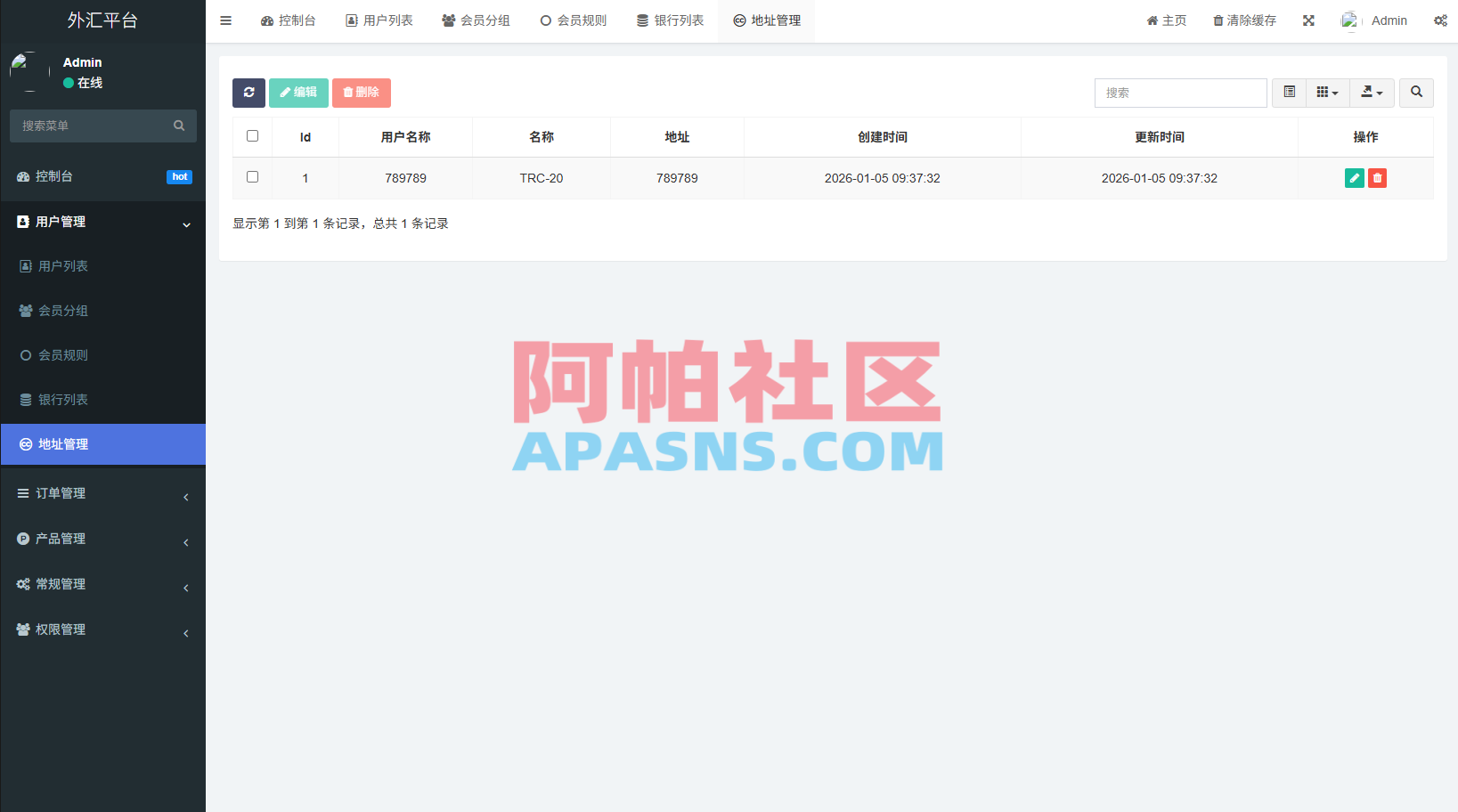This screenshot has width=1458, height=812.
Task: Click the red delete icon in row 1
Action: tap(1377, 178)
